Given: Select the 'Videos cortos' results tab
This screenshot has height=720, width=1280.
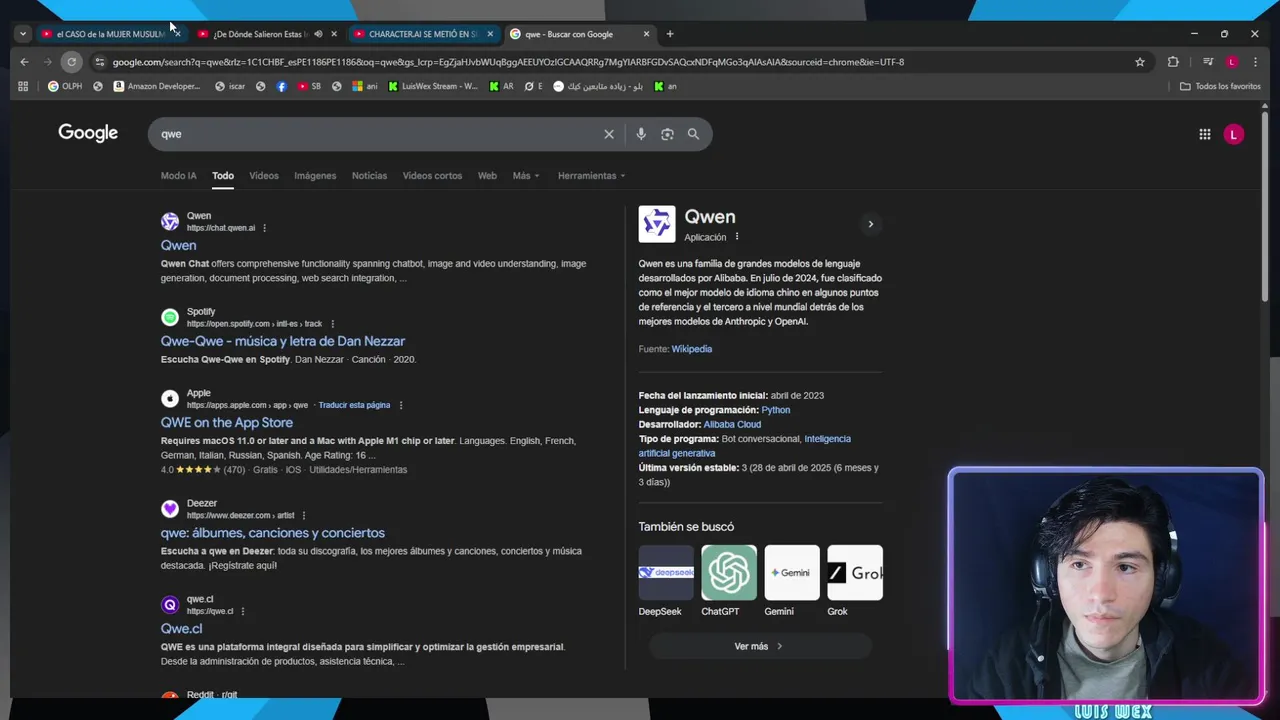Looking at the screenshot, I should click(x=432, y=176).
